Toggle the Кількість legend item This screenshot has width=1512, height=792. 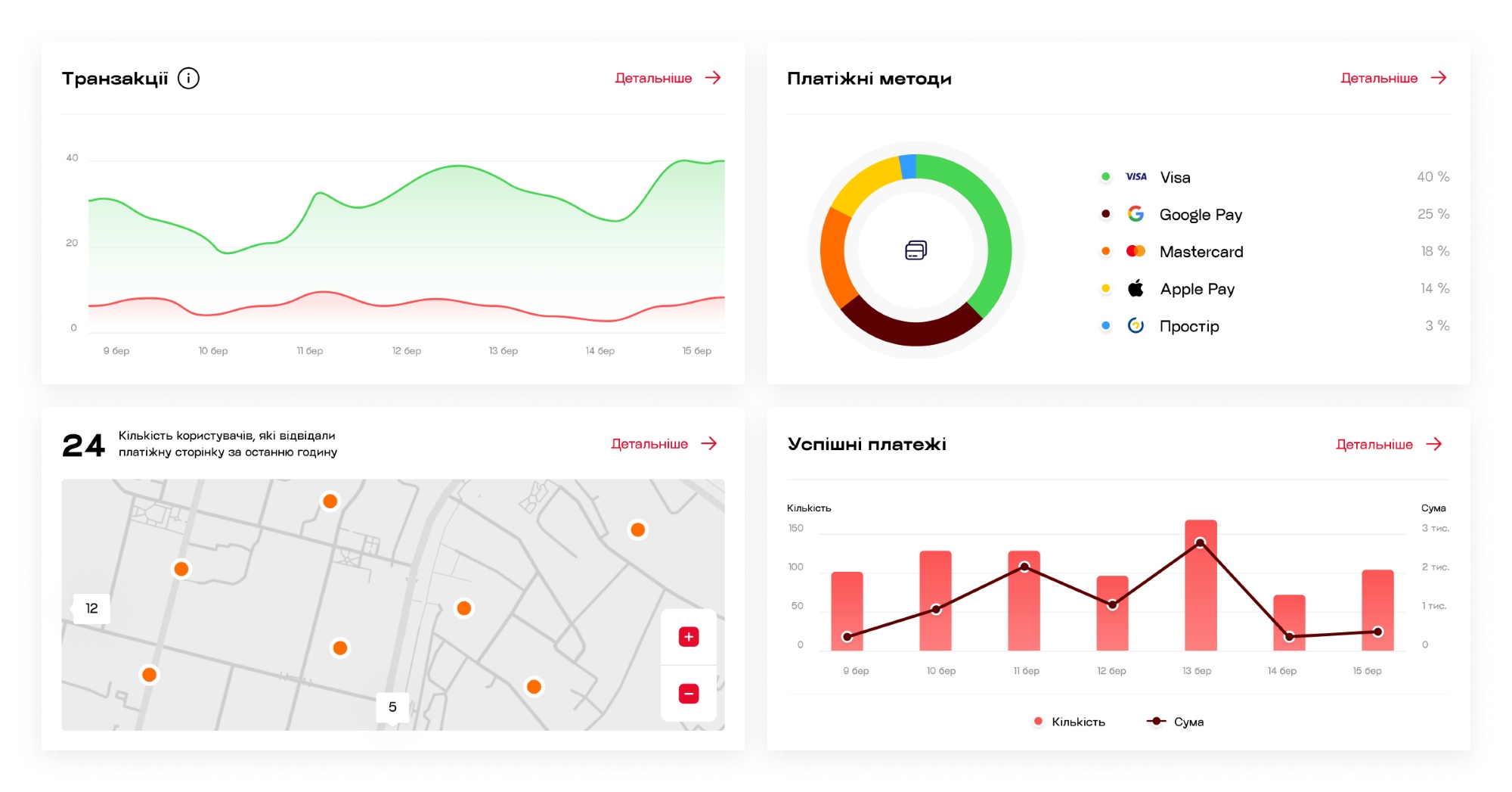tap(1069, 722)
